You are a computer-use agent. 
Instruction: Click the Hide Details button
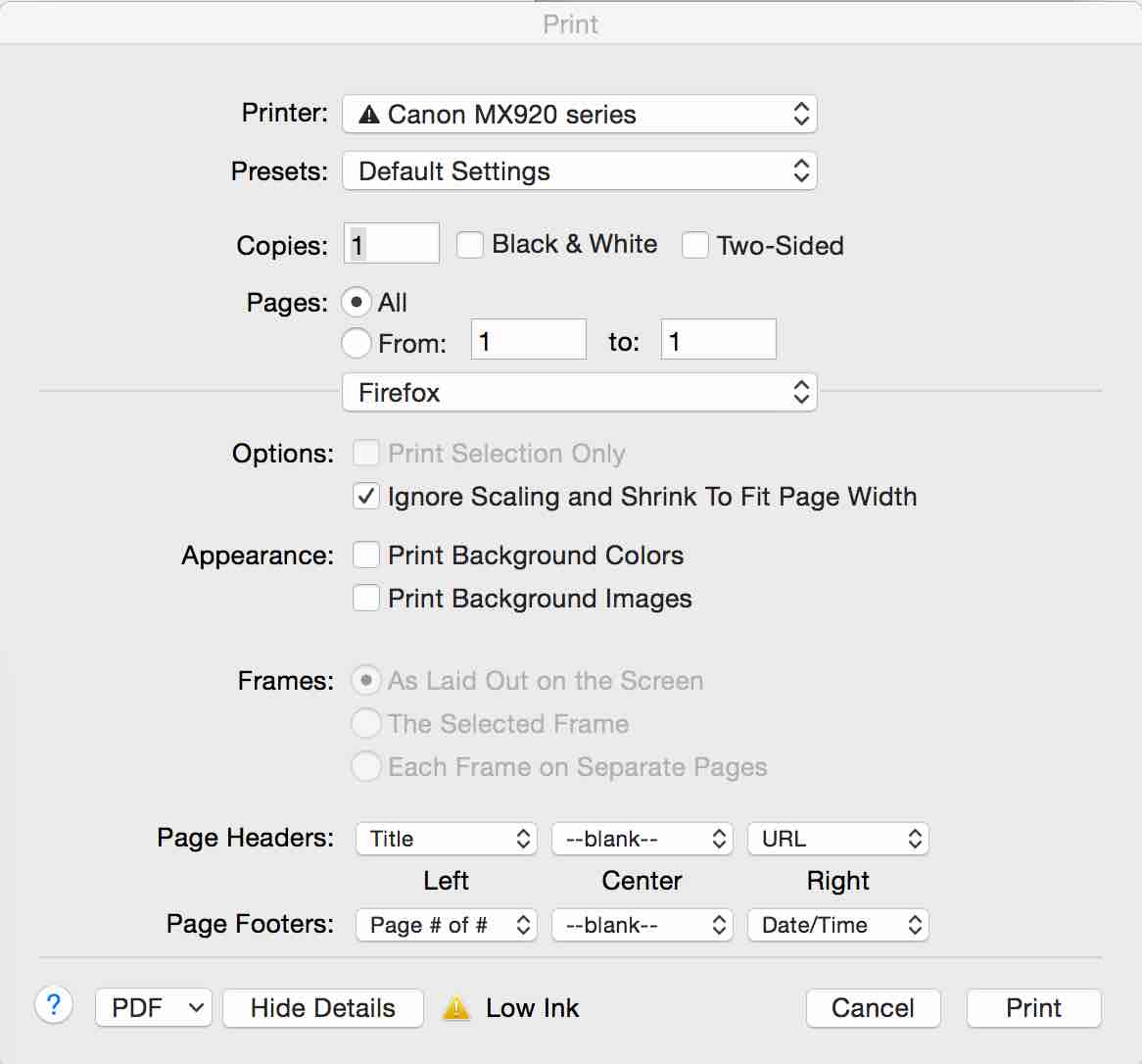(x=322, y=1007)
